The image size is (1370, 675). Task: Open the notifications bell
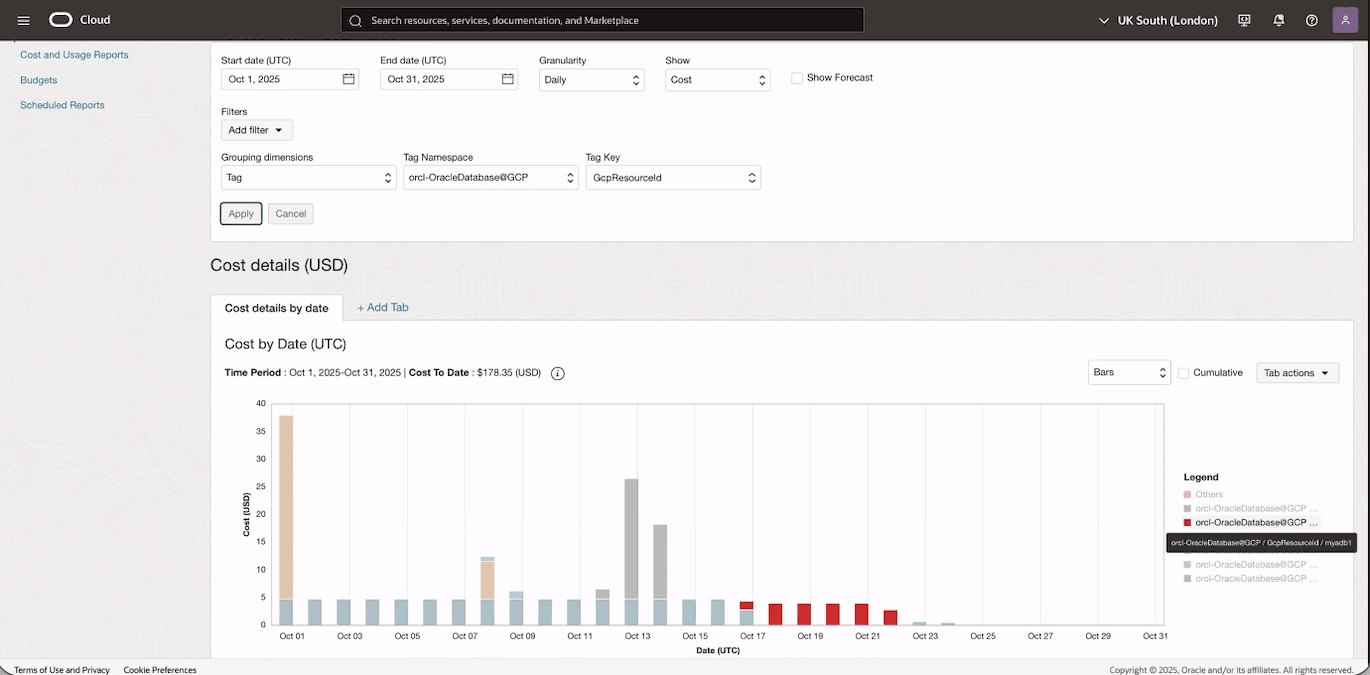1278,19
